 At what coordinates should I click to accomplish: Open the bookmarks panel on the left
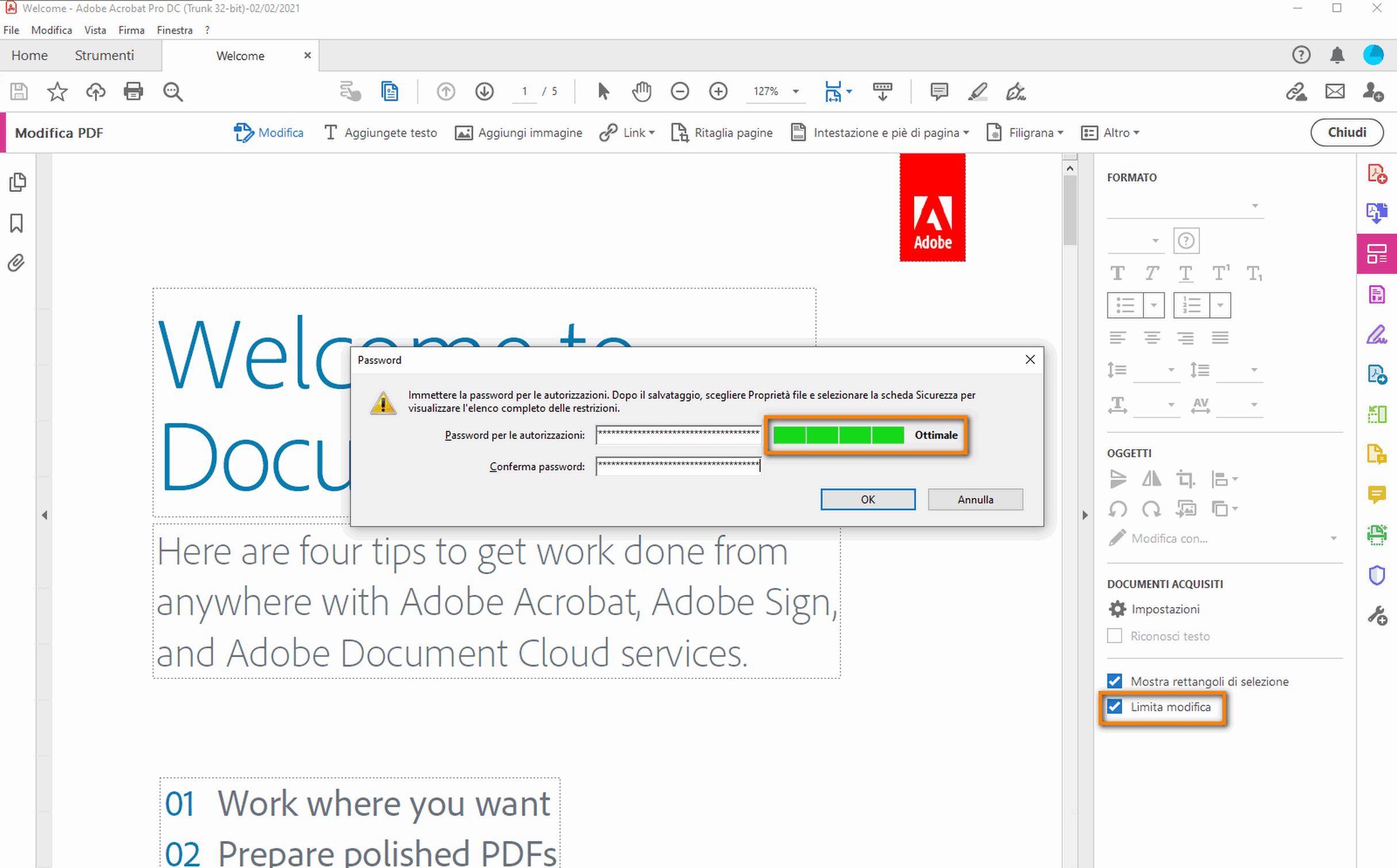click(16, 224)
